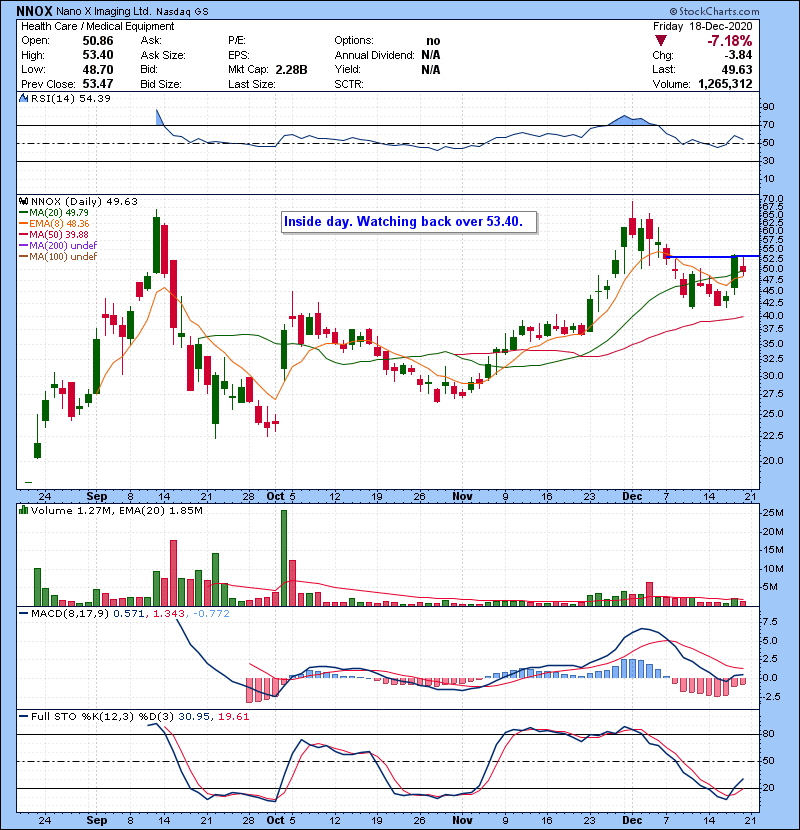
Task: Click the -2.5 label on the MACD axis
Action: click(770, 697)
